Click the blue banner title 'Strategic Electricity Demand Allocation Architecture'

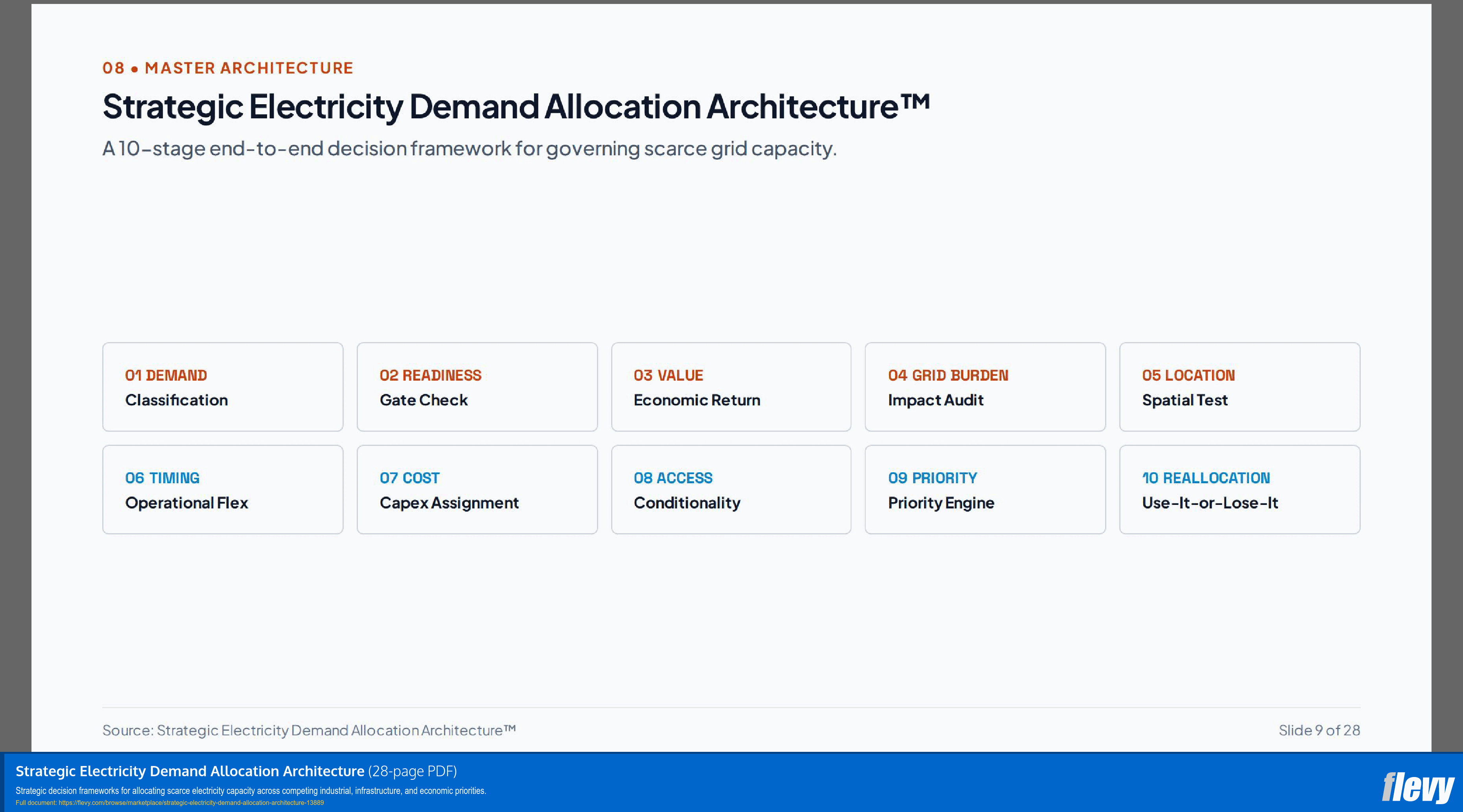tap(190, 771)
